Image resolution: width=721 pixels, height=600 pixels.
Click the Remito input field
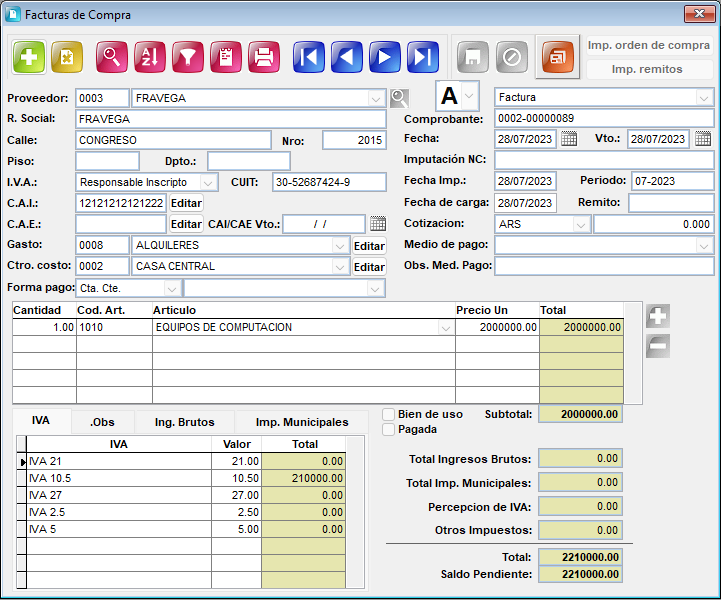pos(671,203)
